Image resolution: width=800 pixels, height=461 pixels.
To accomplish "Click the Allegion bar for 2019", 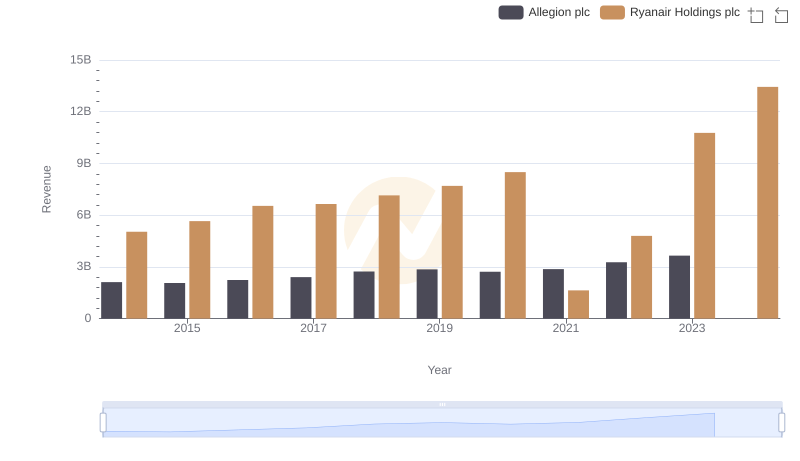I will pos(427,294).
